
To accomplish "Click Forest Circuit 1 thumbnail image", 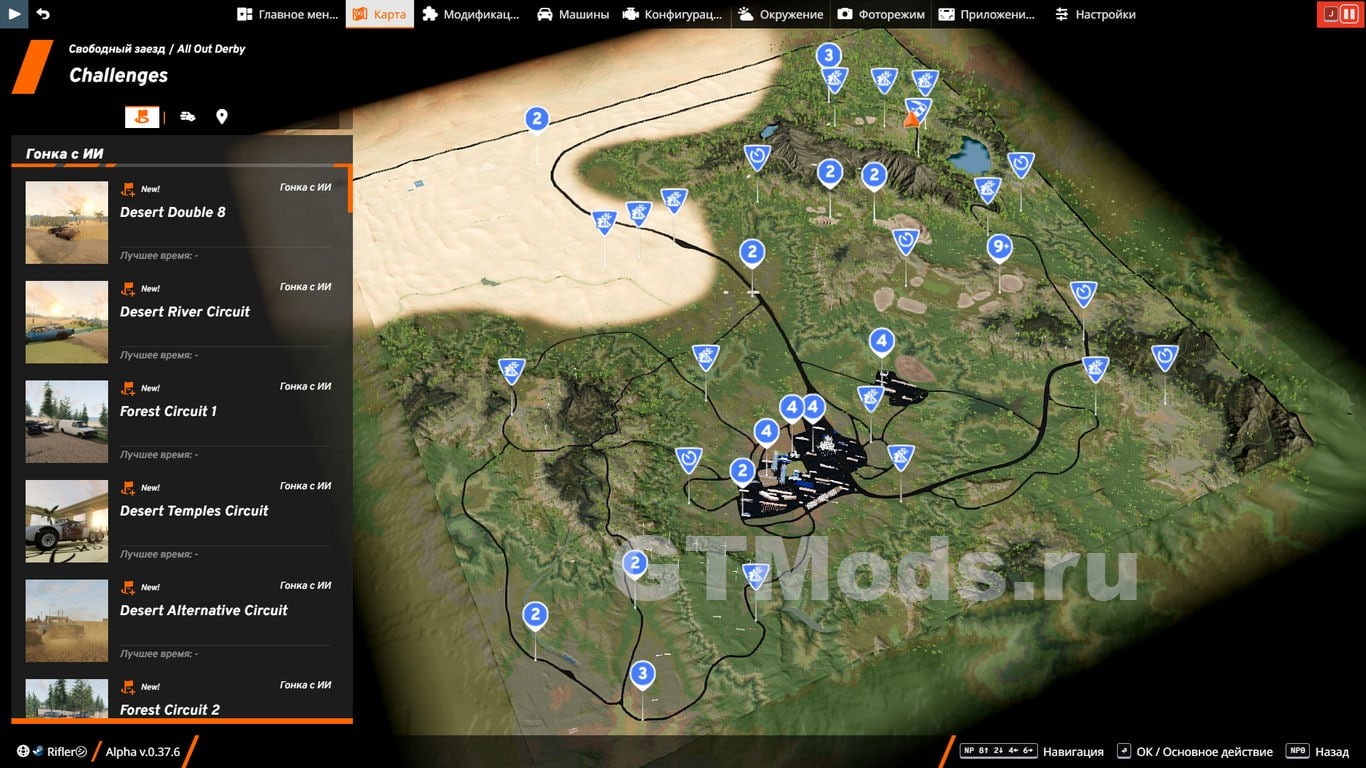I will point(67,421).
